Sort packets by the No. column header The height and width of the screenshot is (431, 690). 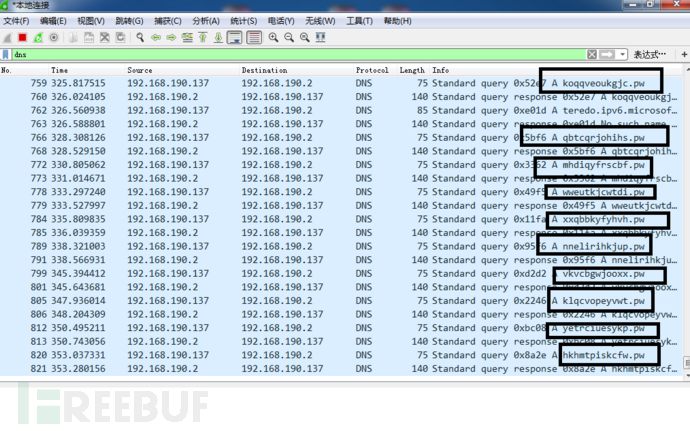[x=24, y=70]
